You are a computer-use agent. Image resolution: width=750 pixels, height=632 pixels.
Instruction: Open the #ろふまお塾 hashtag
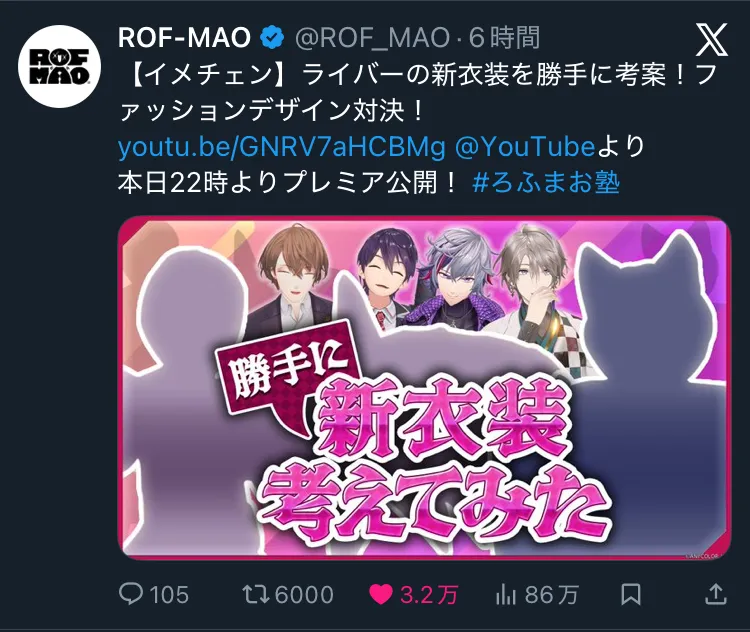tap(546, 182)
